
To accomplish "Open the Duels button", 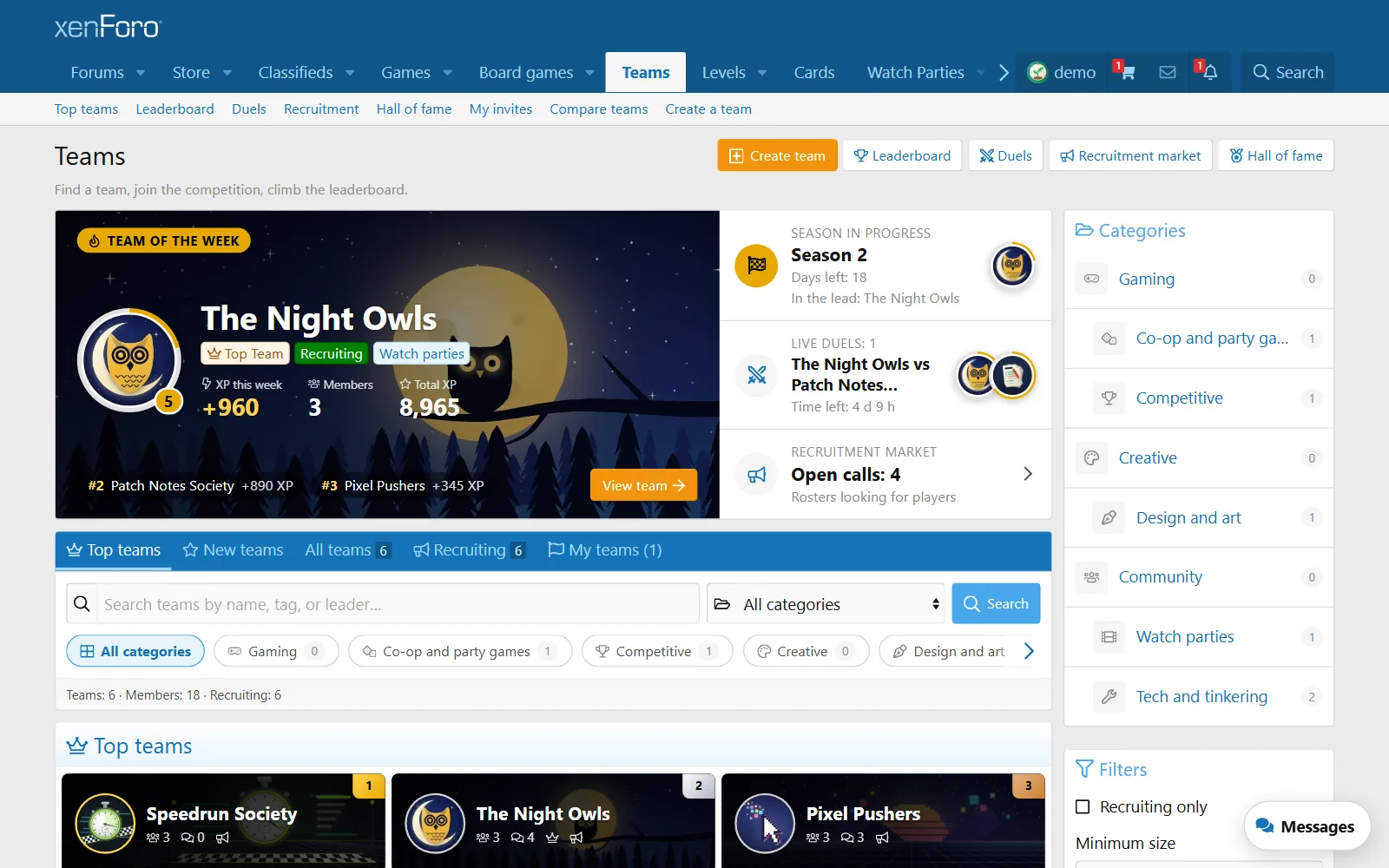I will tap(1005, 155).
